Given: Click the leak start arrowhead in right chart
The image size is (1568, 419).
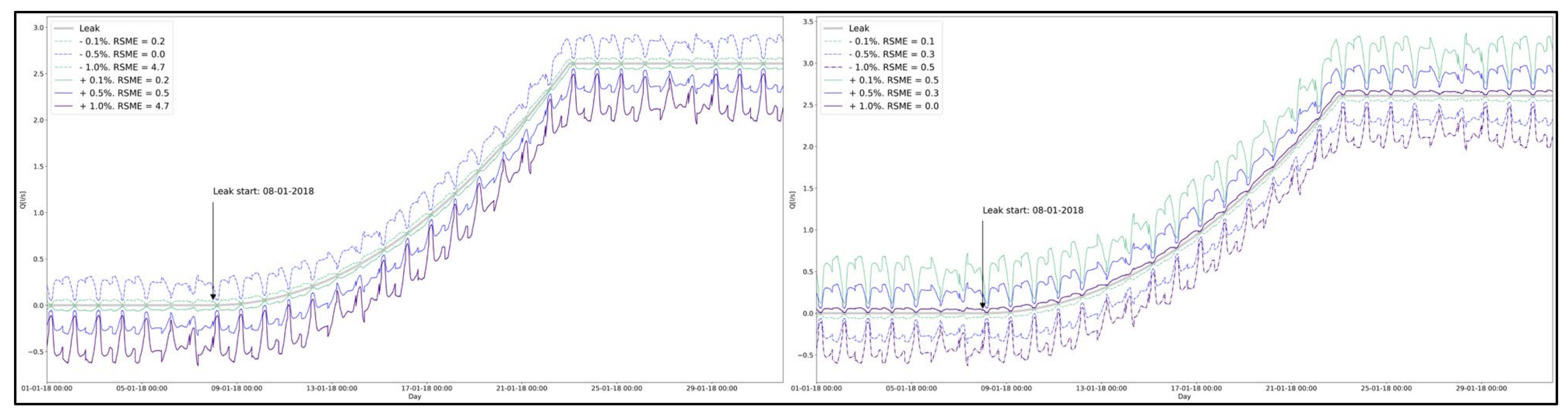Looking at the screenshot, I should (983, 305).
